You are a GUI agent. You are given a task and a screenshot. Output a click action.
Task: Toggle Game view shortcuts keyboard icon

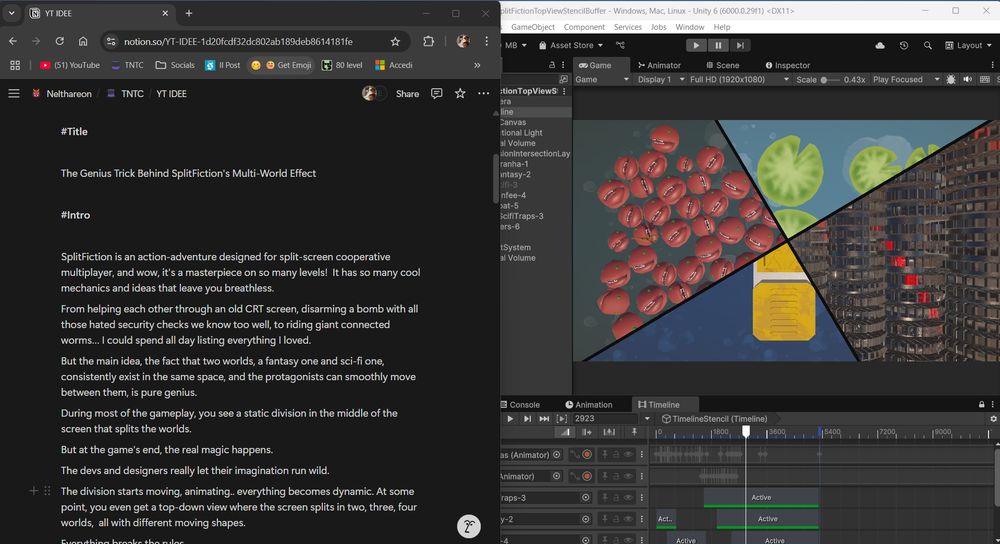[x=985, y=79]
